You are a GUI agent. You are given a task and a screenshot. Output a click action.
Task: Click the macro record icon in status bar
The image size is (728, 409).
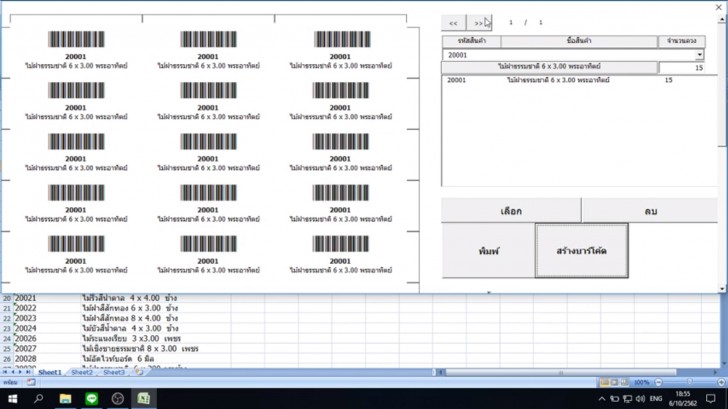31,383
